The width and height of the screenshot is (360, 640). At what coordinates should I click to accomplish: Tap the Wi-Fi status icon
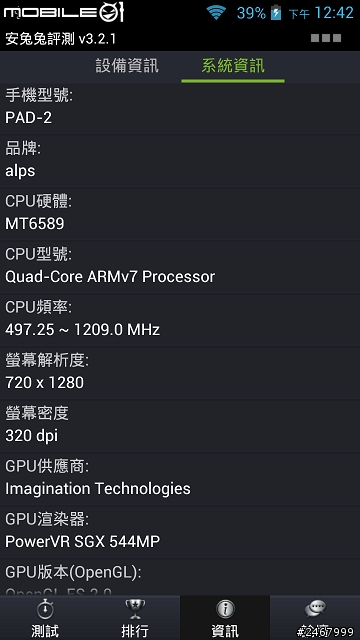(216, 13)
